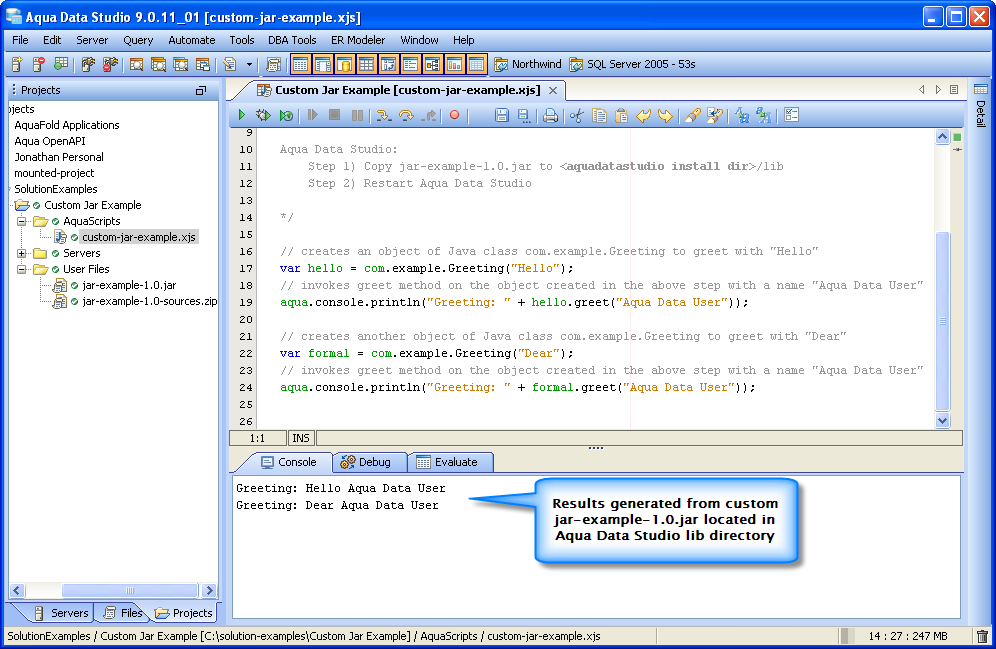This screenshot has width=996, height=649.
Task: Toggle breakpoint with the red circle icon
Action: tap(454, 115)
